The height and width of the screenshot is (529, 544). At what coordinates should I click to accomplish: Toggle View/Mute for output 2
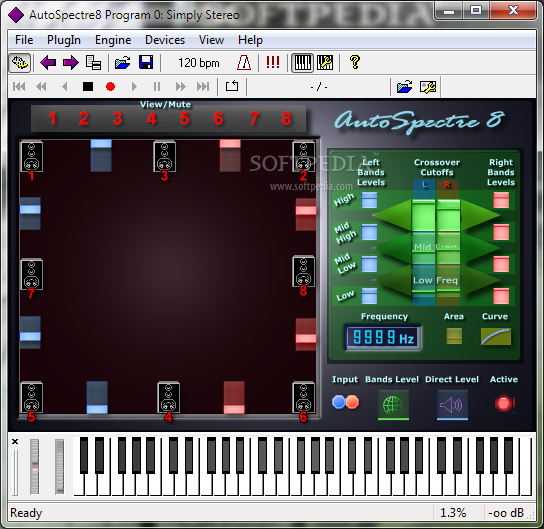click(x=83, y=119)
